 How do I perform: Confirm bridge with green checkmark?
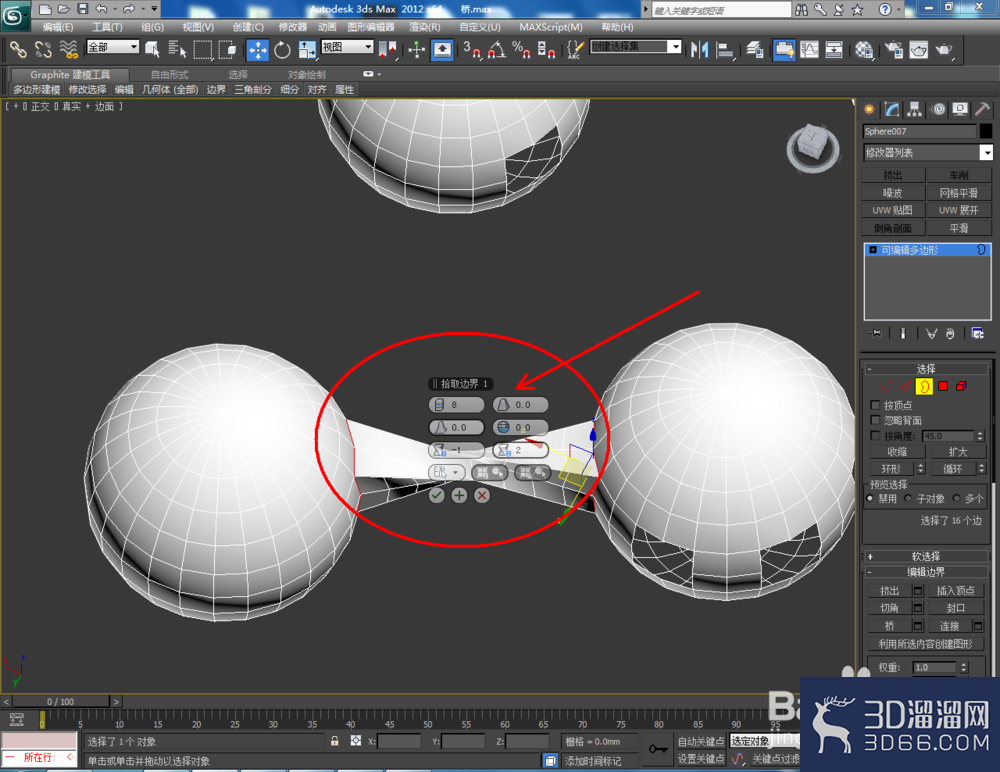(x=436, y=495)
